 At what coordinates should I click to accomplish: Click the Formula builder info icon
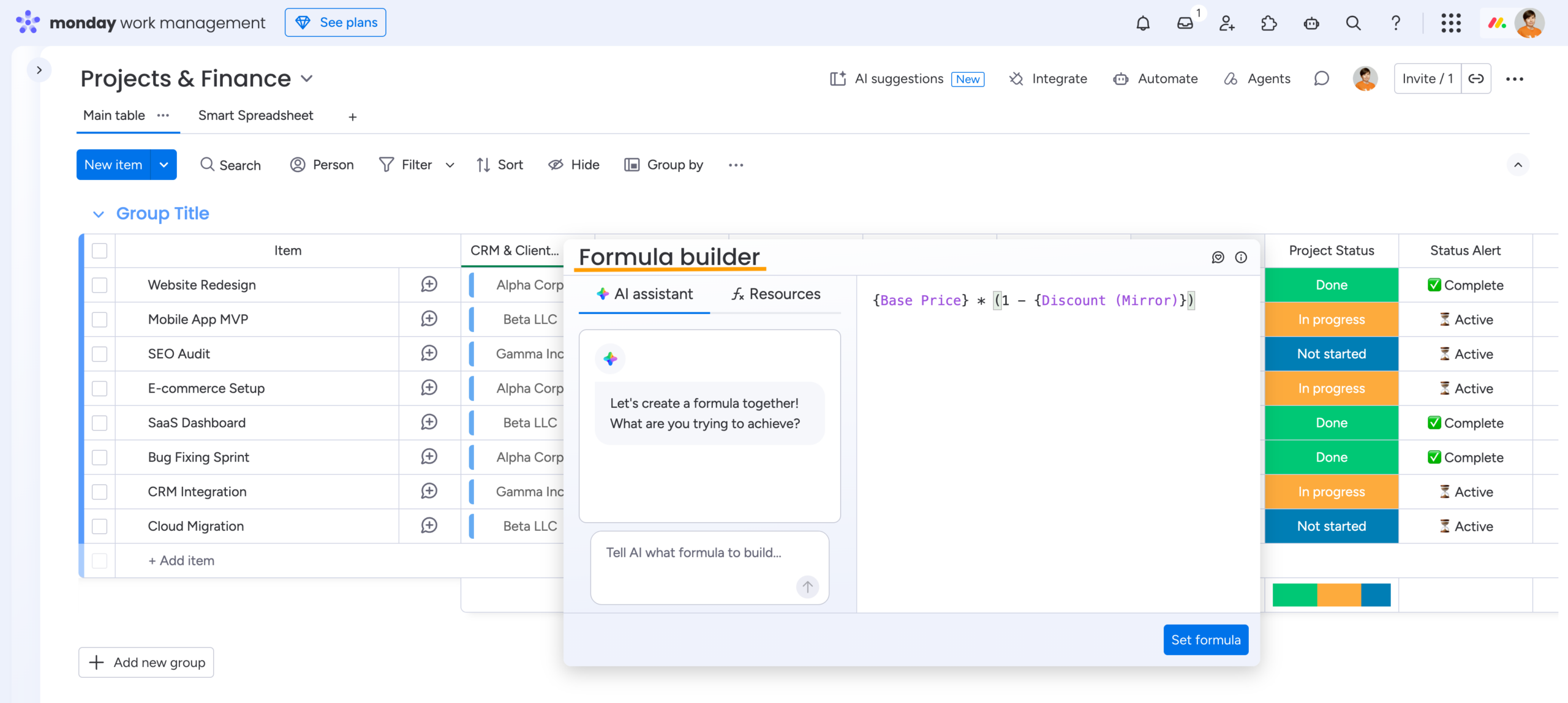click(x=1241, y=257)
